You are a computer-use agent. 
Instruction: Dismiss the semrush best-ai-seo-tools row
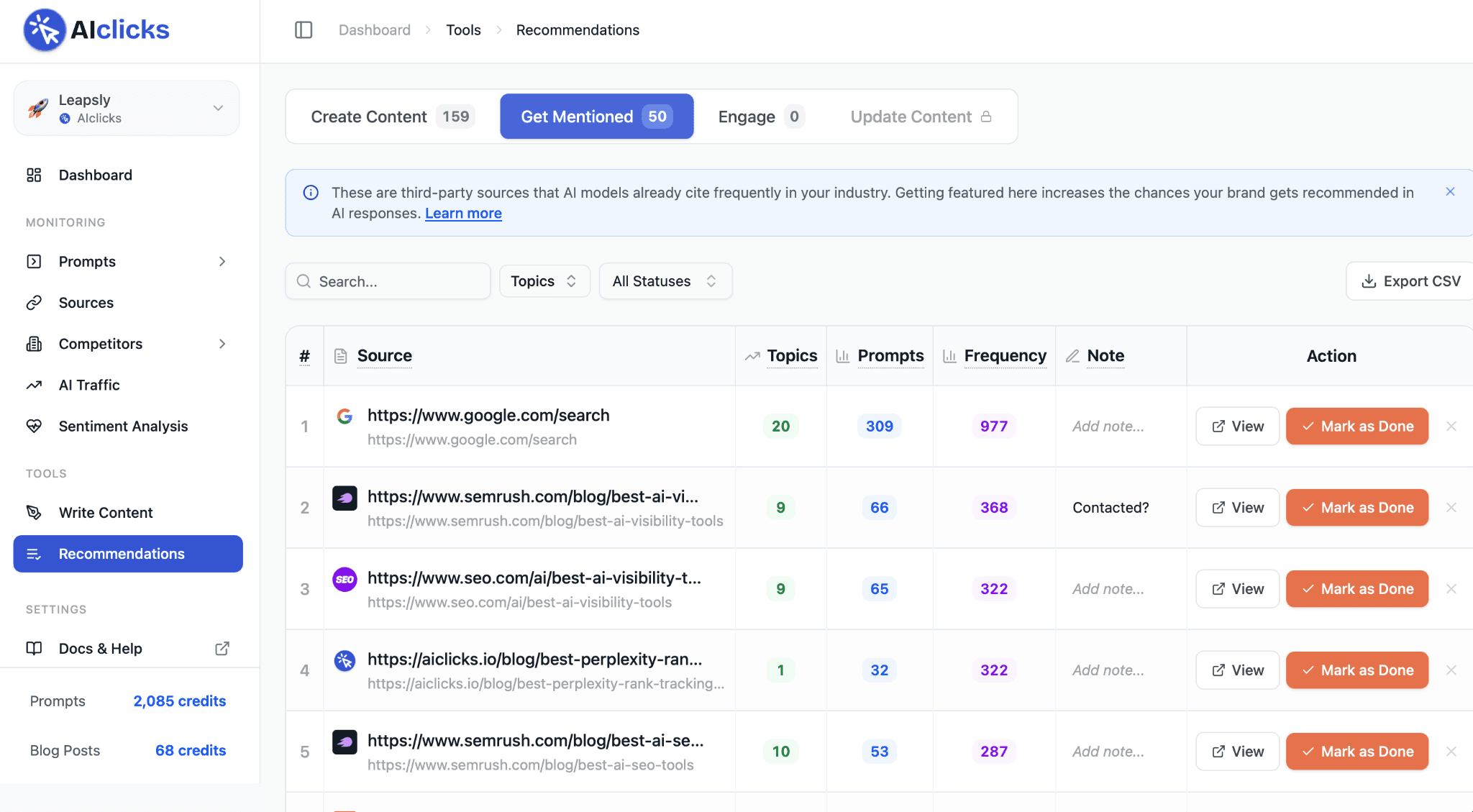tap(1451, 751)
